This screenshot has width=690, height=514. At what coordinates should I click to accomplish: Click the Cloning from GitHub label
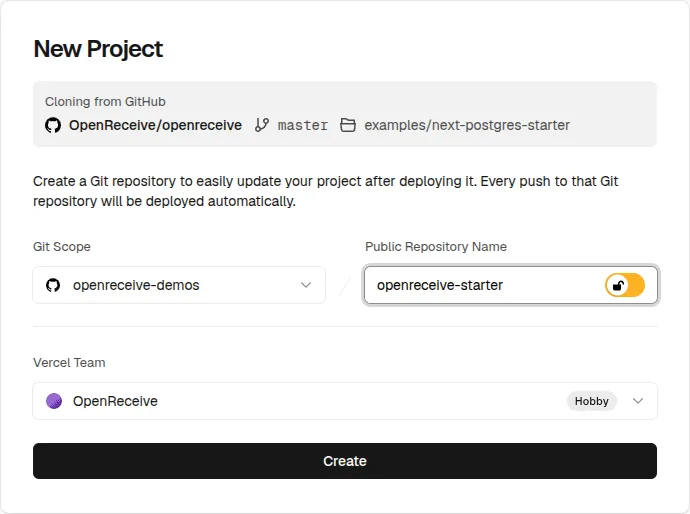[x=105, y=102]
